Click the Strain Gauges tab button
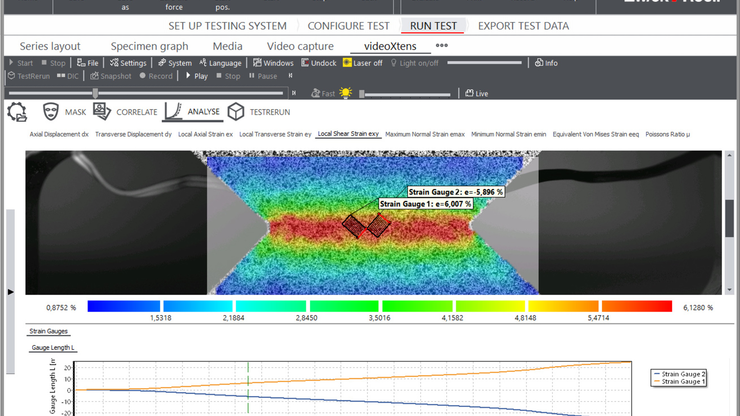This screenshot has height=416, width=740. [x=49, y=330]
